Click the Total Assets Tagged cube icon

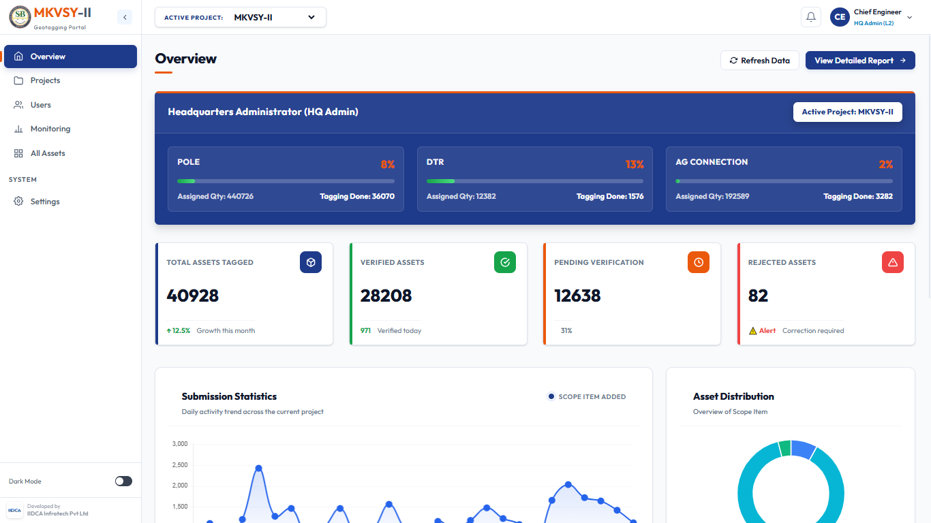[x=311, y=262]
